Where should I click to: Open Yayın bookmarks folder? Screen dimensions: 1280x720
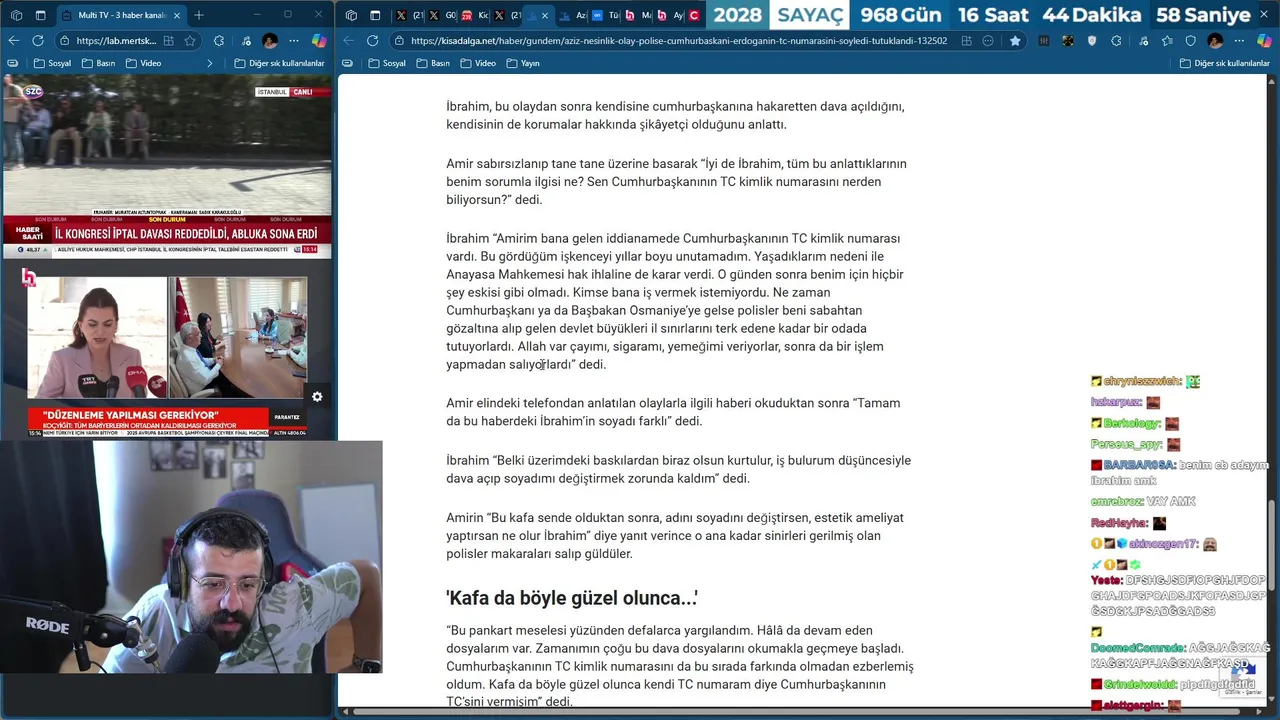tap(523, 63)
